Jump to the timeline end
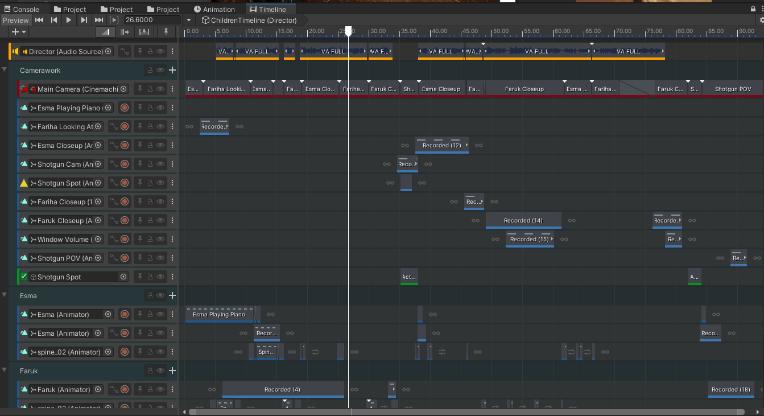The image size is (764, 416). [x=99, y=20]
